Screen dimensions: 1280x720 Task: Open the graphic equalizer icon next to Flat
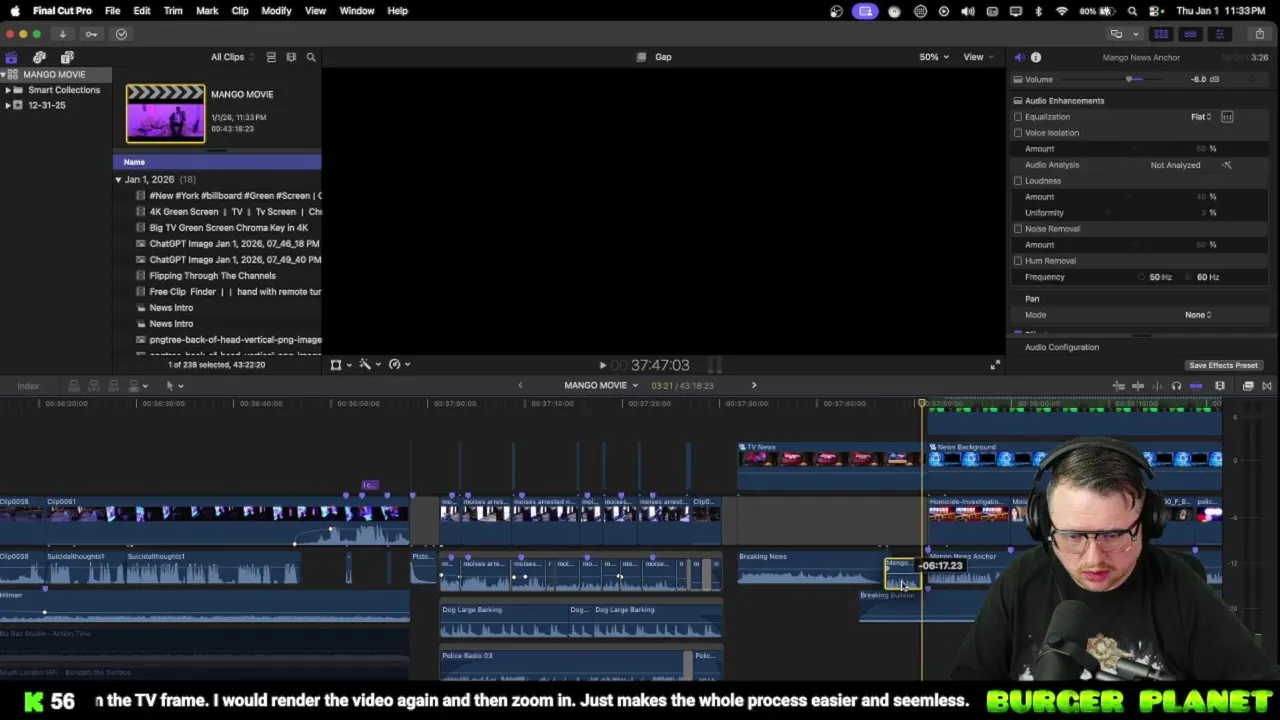click(1227, 117)
